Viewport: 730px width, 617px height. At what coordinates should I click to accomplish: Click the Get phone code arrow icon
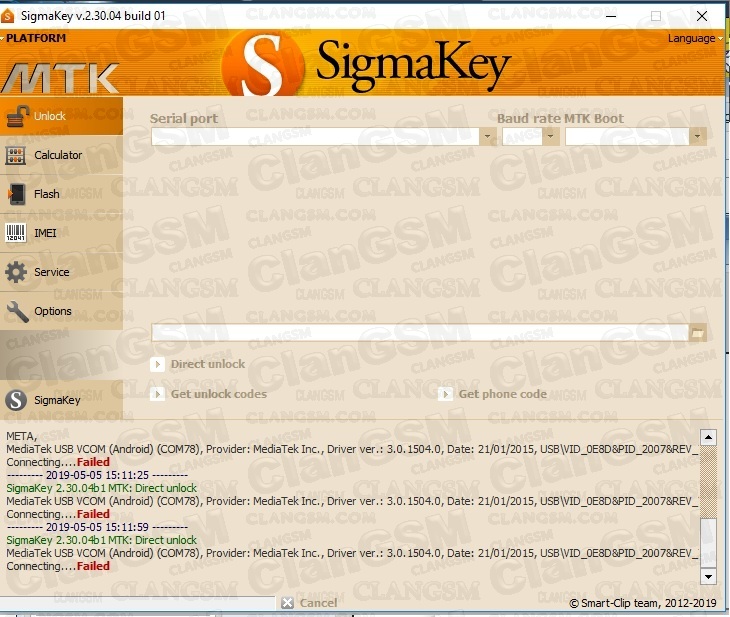coord(445,394)
